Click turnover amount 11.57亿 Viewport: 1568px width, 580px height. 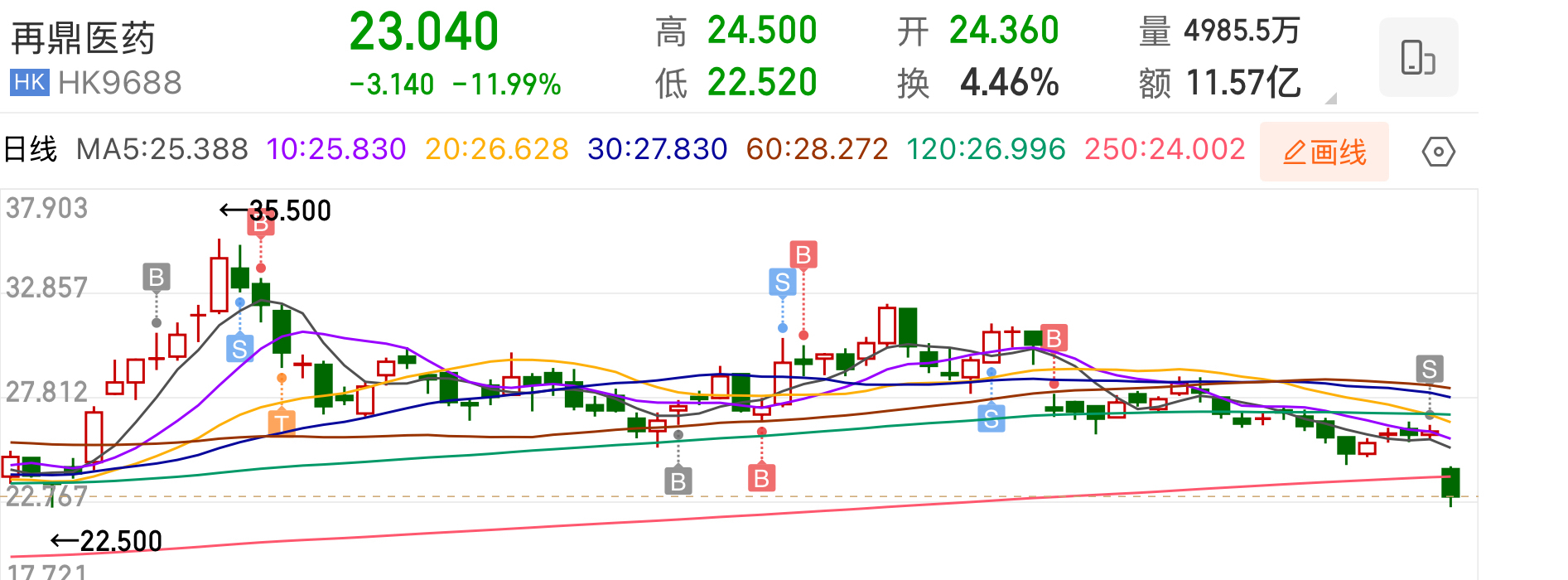pyautogui.click(x=1243, y=83)
